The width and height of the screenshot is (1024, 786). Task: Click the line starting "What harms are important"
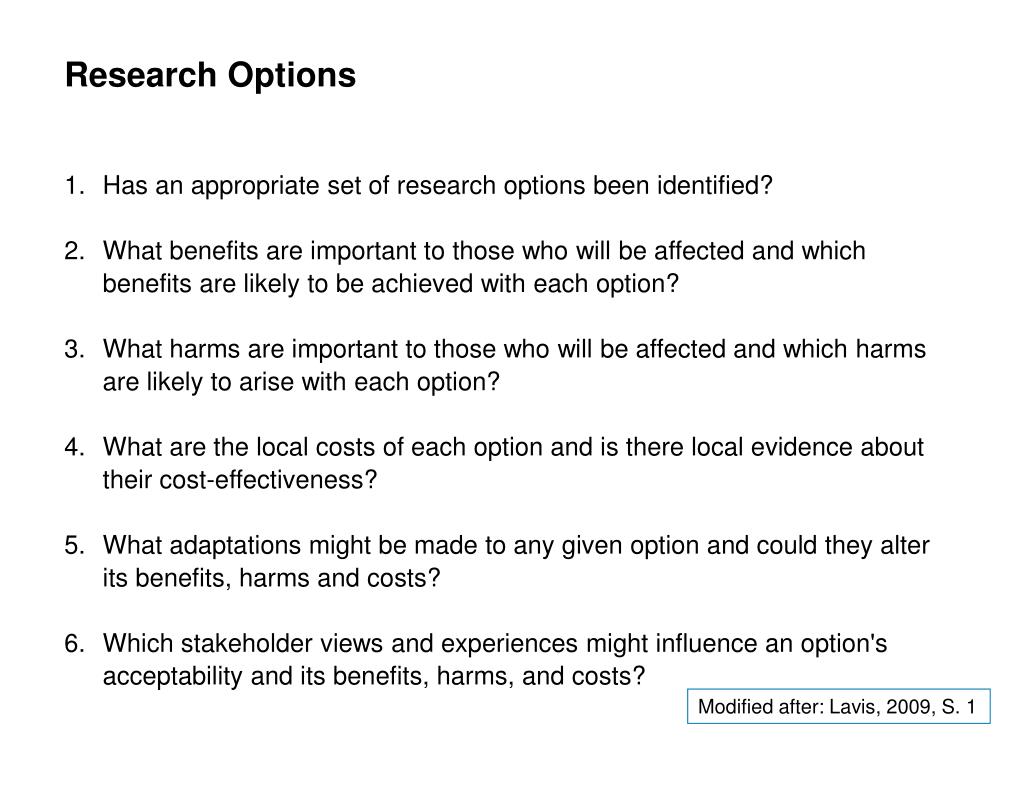(x=514, y=349)
